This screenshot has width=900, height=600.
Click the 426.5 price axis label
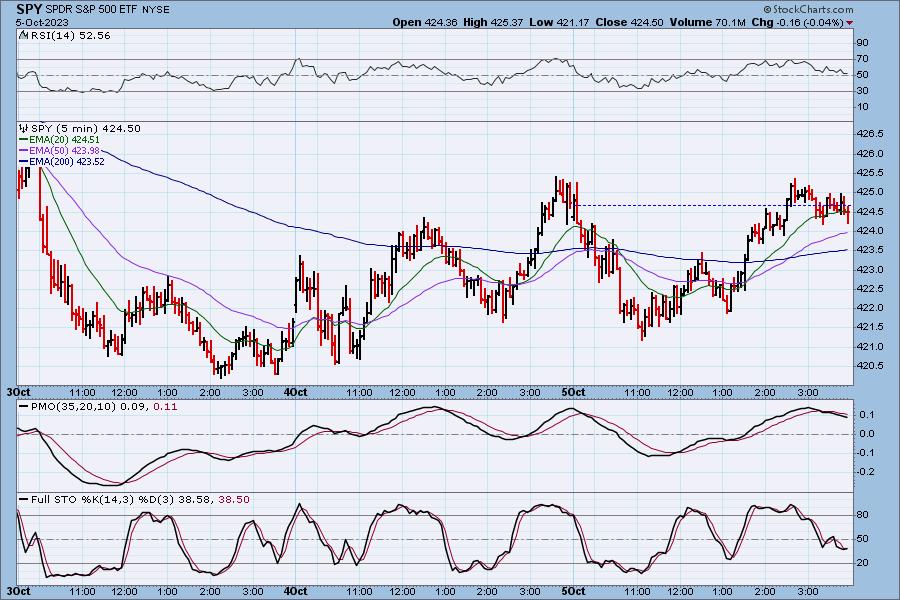870,134
